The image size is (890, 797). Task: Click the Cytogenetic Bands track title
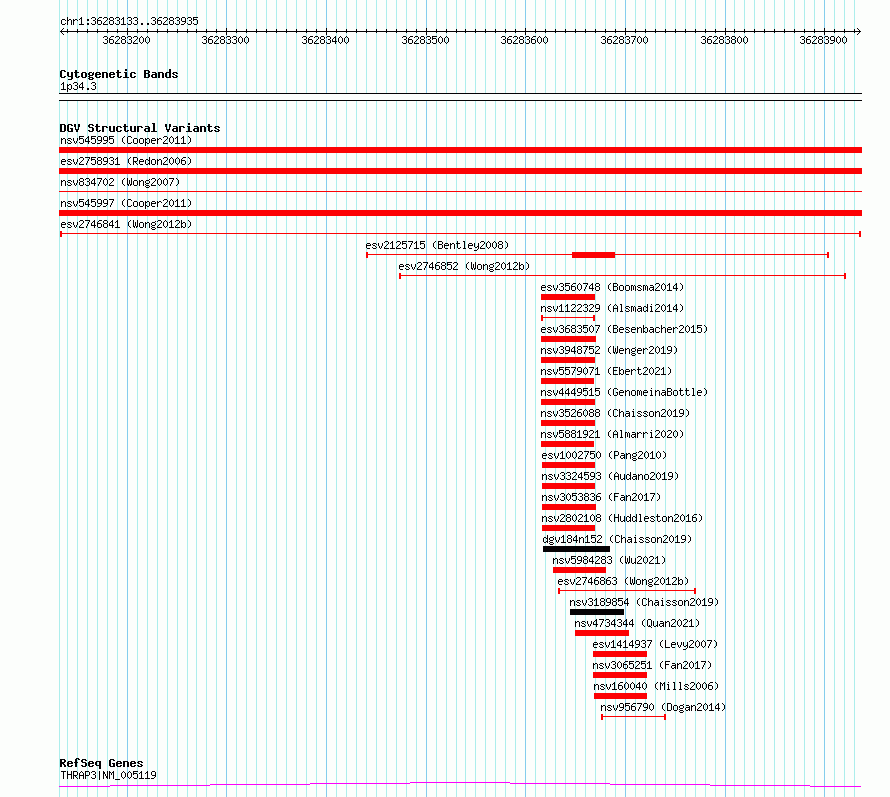119,74
